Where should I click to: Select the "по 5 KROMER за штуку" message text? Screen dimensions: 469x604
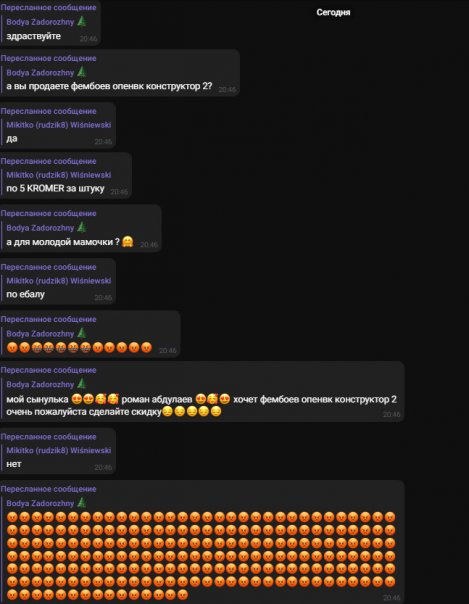(x=55, y=189)
